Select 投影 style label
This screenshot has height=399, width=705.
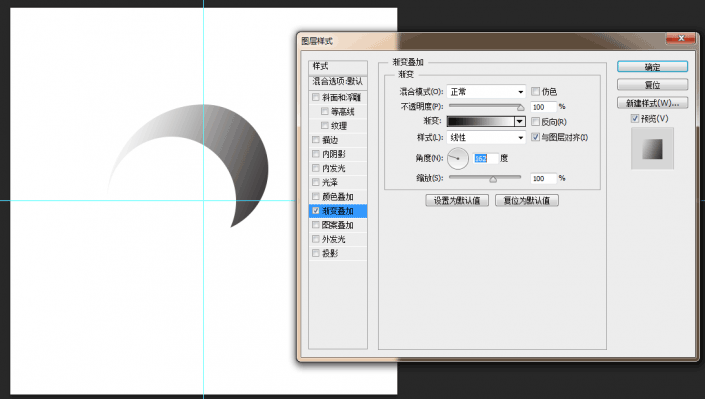click(x=330, y=253)
